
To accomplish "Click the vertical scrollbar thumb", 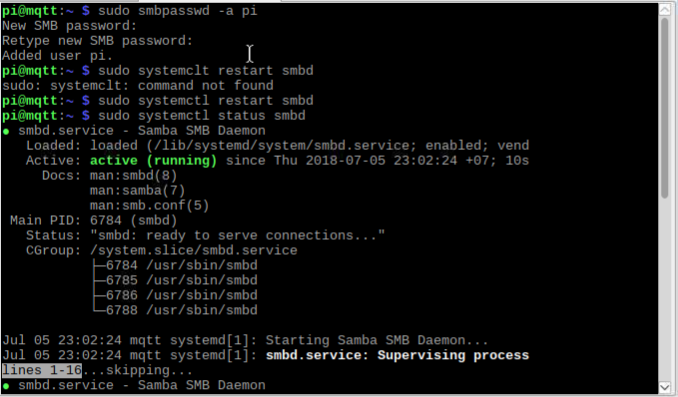I will tap(665, 108).
